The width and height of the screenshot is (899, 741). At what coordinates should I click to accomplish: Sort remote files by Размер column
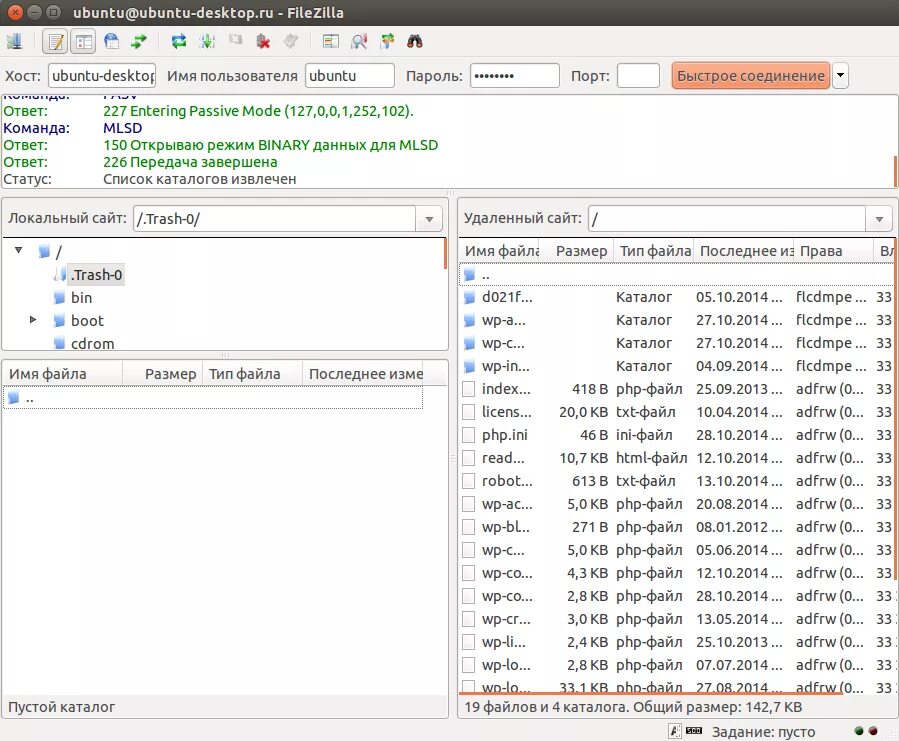tap(577, 251)
